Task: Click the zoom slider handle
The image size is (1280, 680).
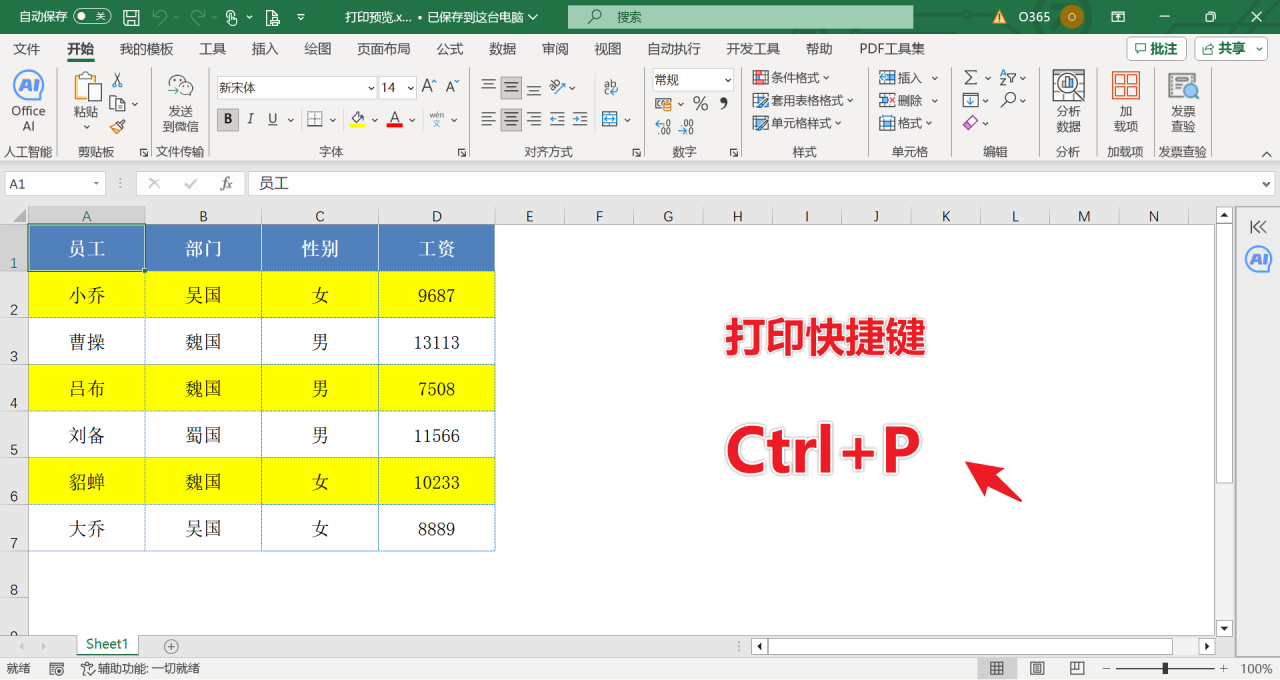Action: [x=1165, y=669]
